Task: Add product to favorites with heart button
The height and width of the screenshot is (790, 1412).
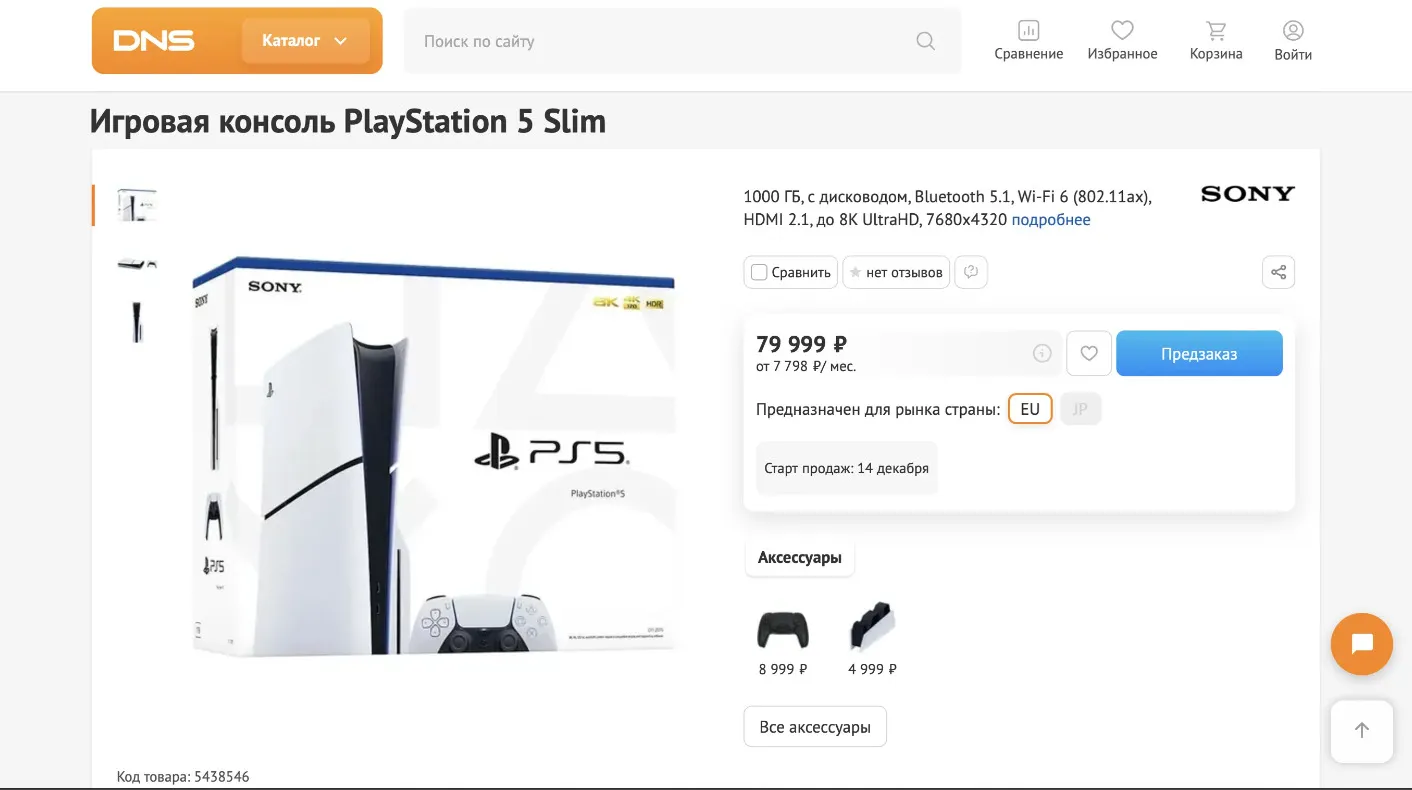Action: 1089,353
